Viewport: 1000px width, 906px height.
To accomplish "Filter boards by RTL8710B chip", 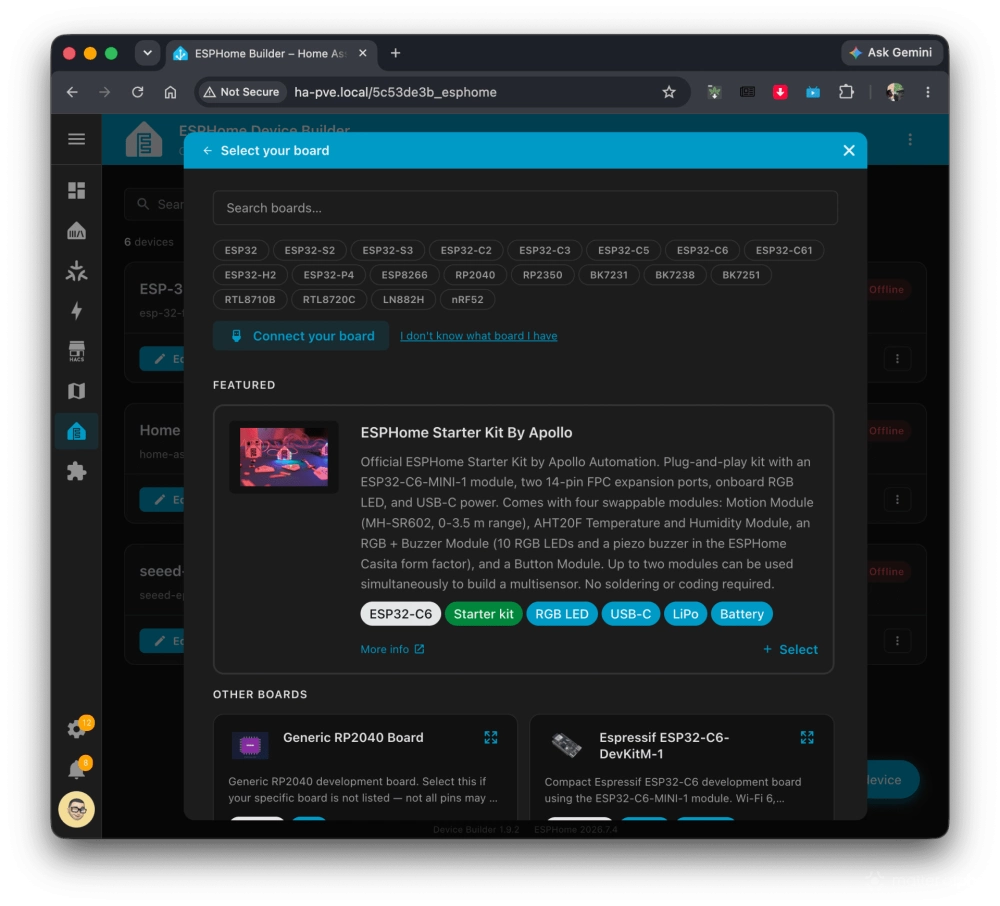I will pyautogui.click(x=249, y=300).
